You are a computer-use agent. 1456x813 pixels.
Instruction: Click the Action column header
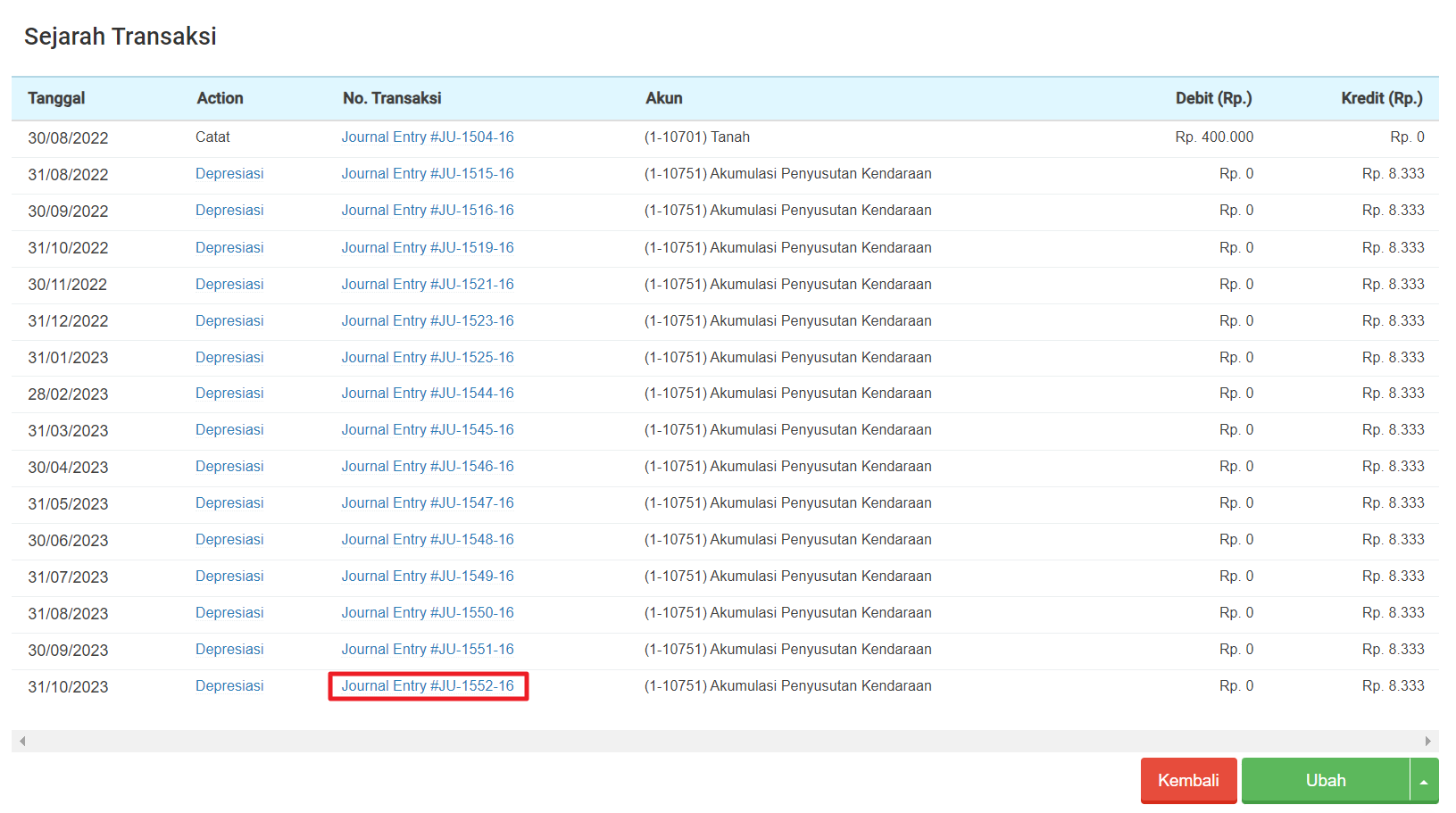coord(220,98)
